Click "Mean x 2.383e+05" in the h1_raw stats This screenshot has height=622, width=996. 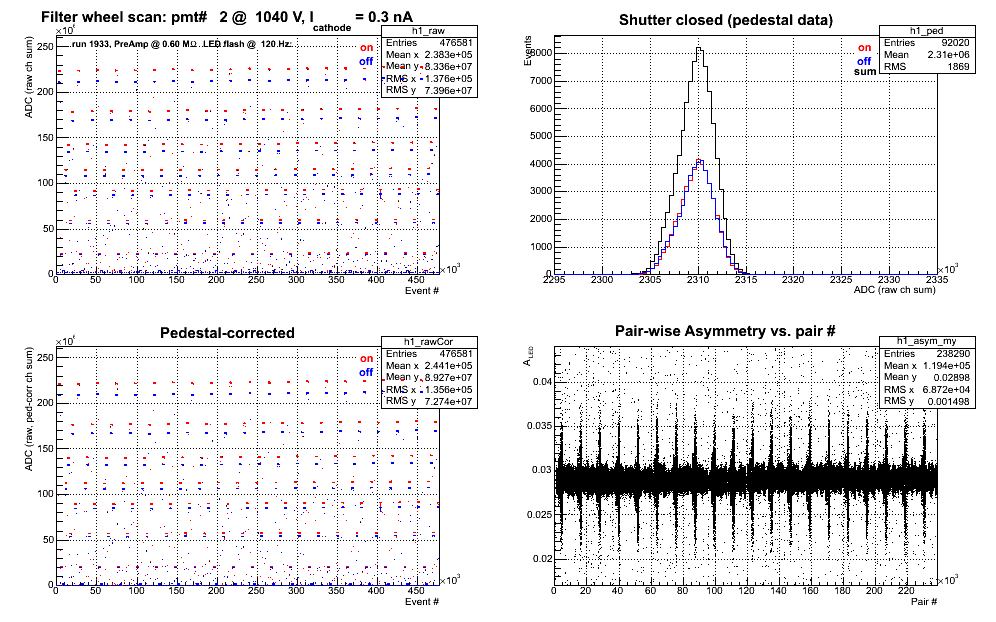[x=429, y=55]
